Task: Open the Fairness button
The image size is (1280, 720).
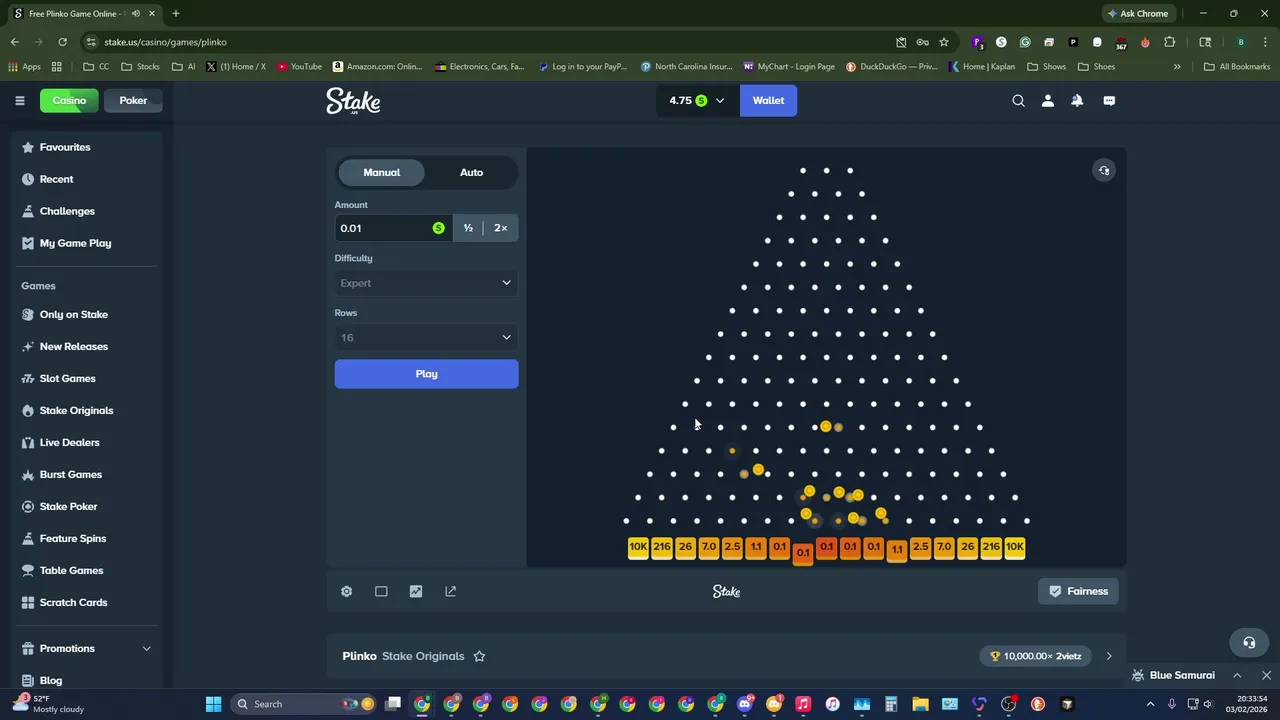Action: [1078, 591]
